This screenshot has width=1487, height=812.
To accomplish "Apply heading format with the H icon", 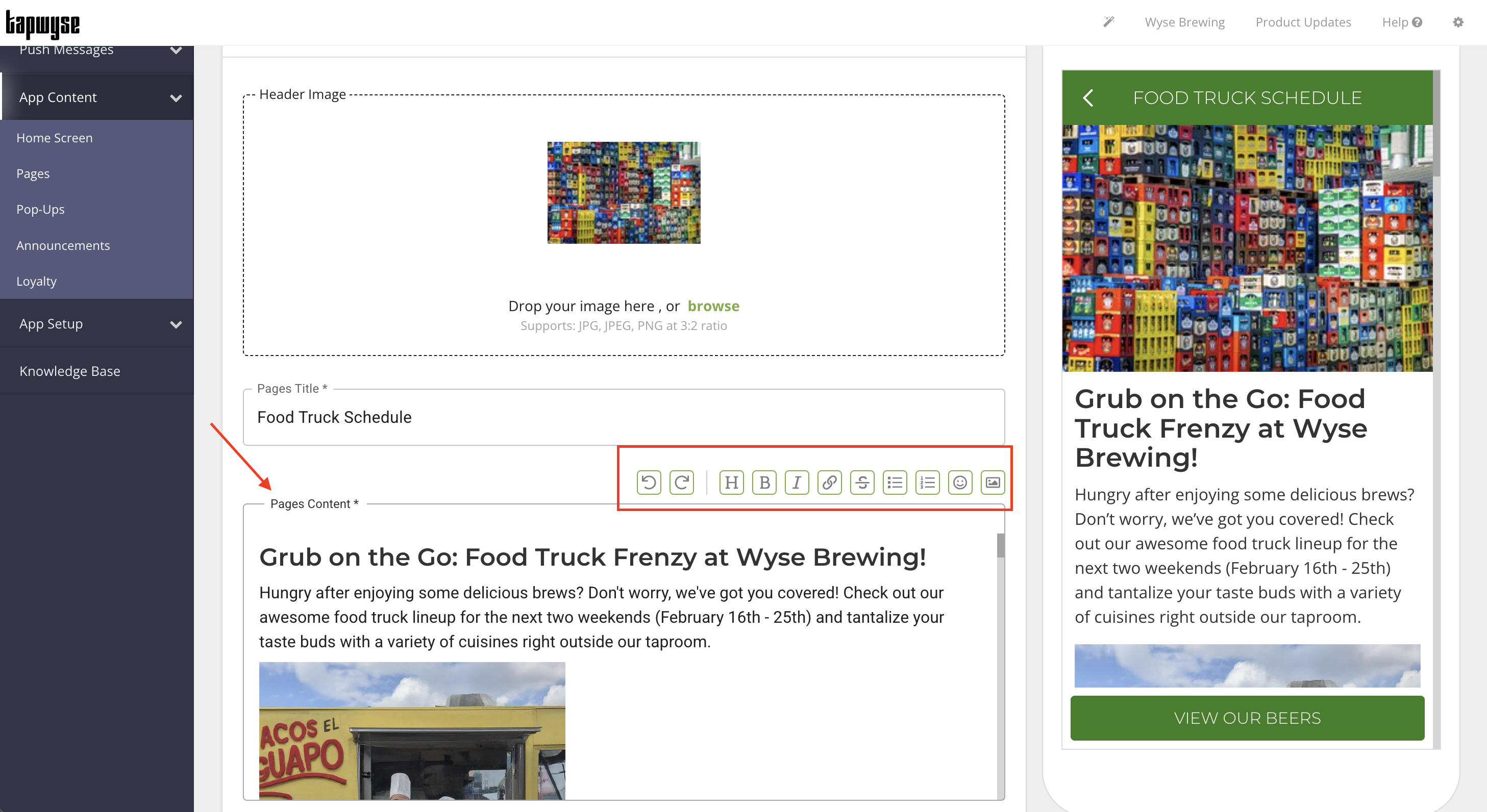I will tap(731, 483).
